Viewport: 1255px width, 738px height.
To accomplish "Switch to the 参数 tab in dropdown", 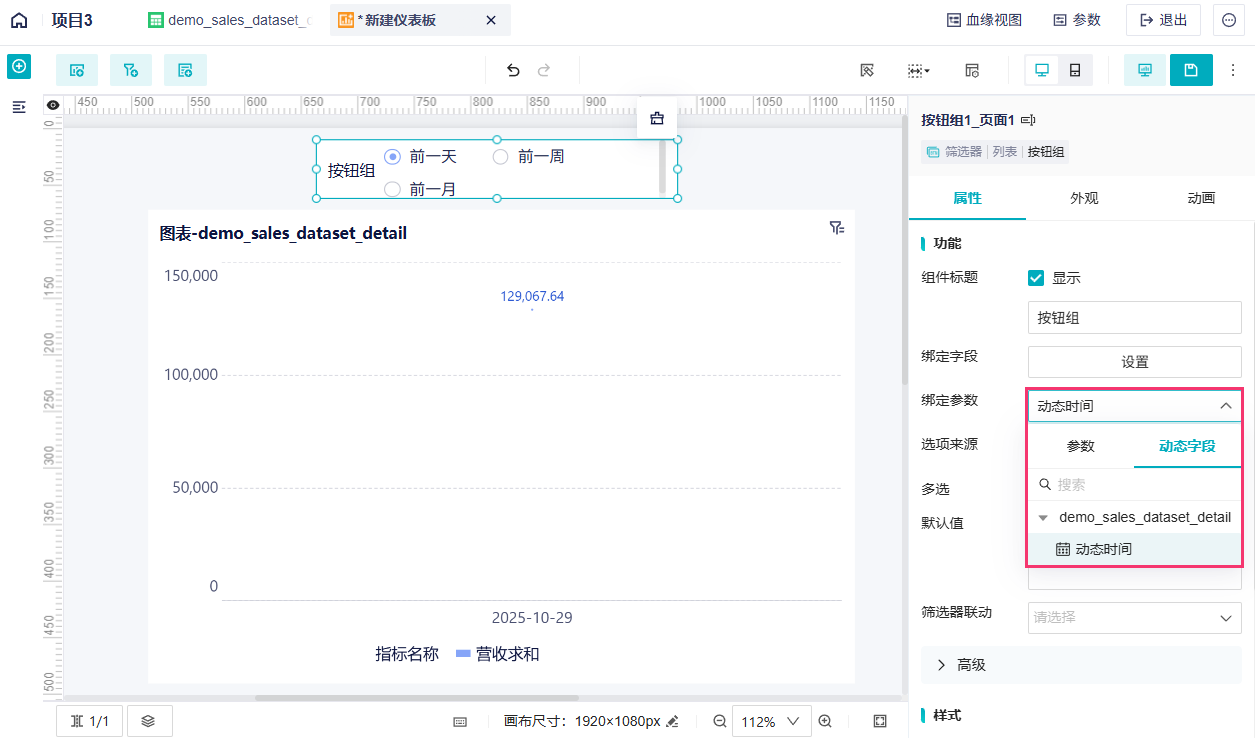I will pyautogui.click(x=1081, y=446).
